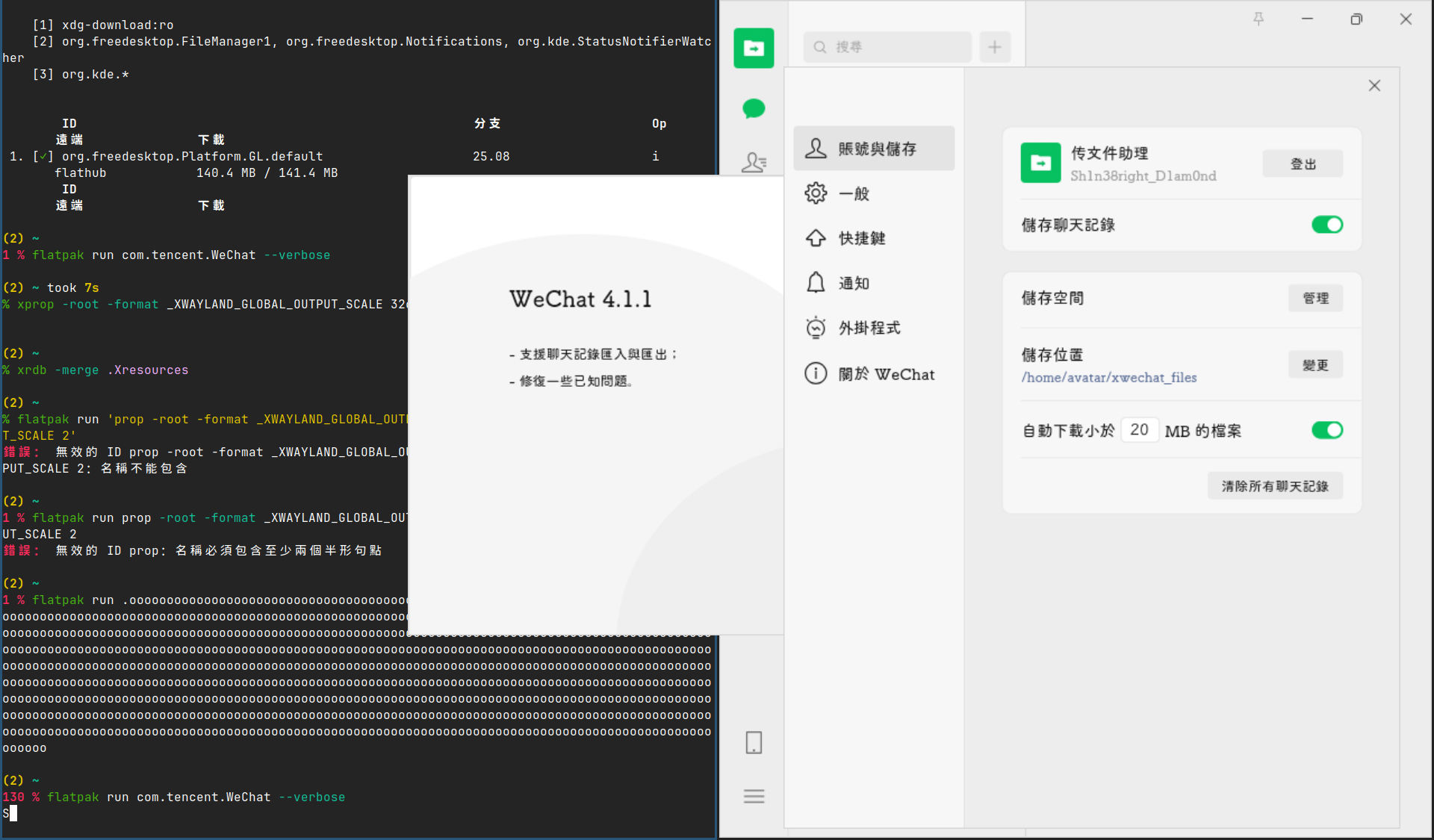1434x840 pixels.
Task: Click the 登出 logout button
Action: point(1302,163)
